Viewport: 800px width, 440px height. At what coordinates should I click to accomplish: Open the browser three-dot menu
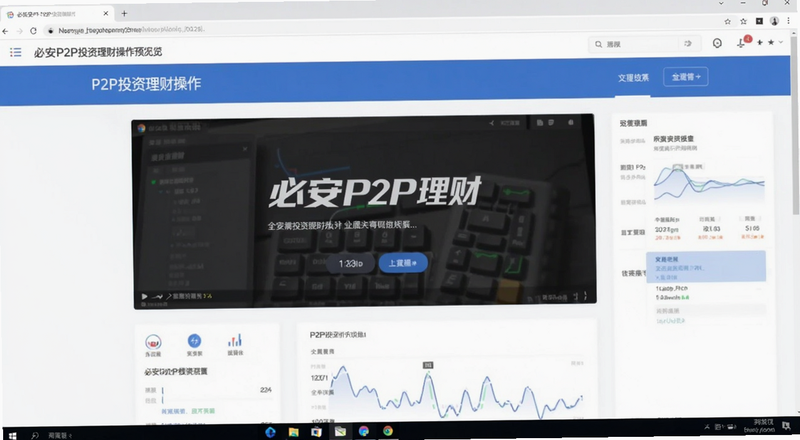[x=789, y=21]
